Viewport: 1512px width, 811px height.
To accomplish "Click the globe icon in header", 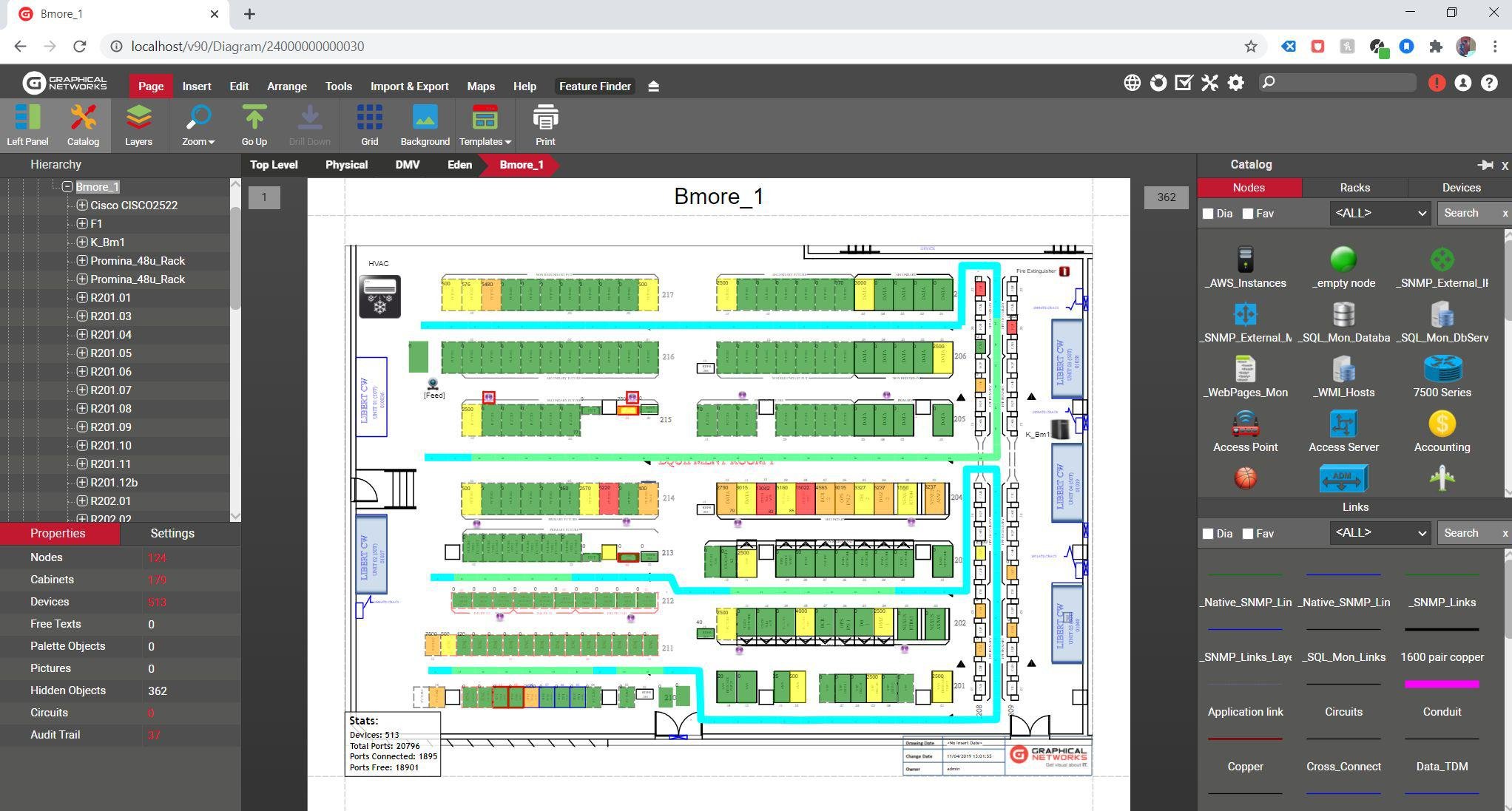I will pos(1132,83).
